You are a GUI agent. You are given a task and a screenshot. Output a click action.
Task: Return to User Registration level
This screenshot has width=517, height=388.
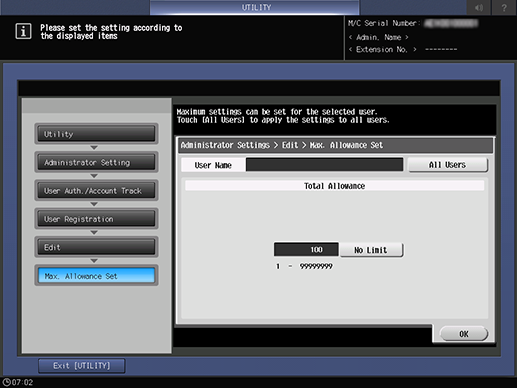coord(96,219)
